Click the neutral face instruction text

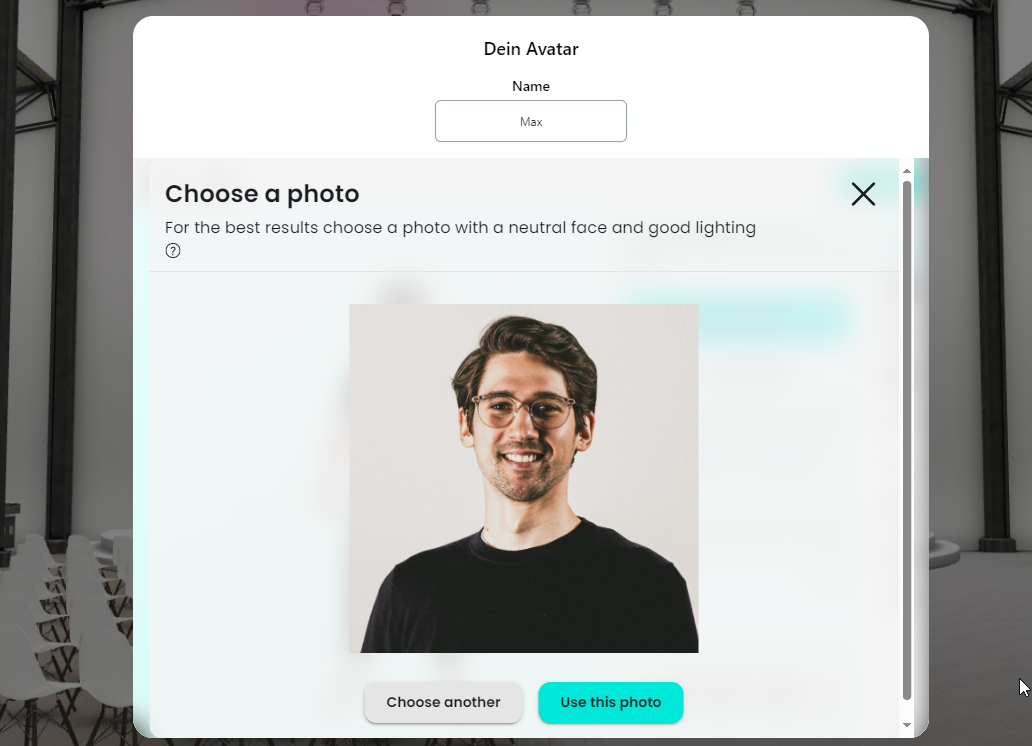click(460, 228)
